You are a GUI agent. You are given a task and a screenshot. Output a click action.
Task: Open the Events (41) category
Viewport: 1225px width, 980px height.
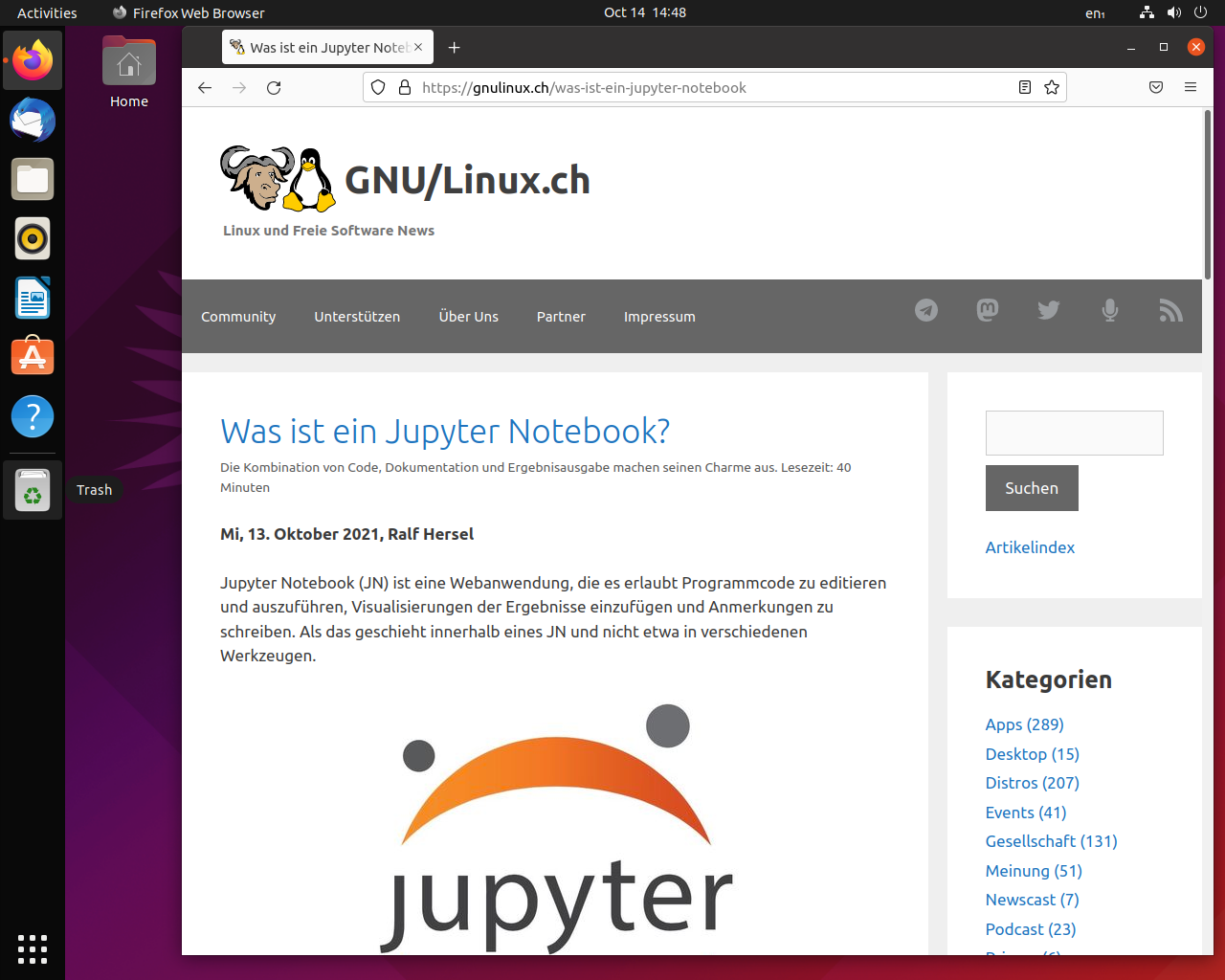click(x=1026, y=813)
